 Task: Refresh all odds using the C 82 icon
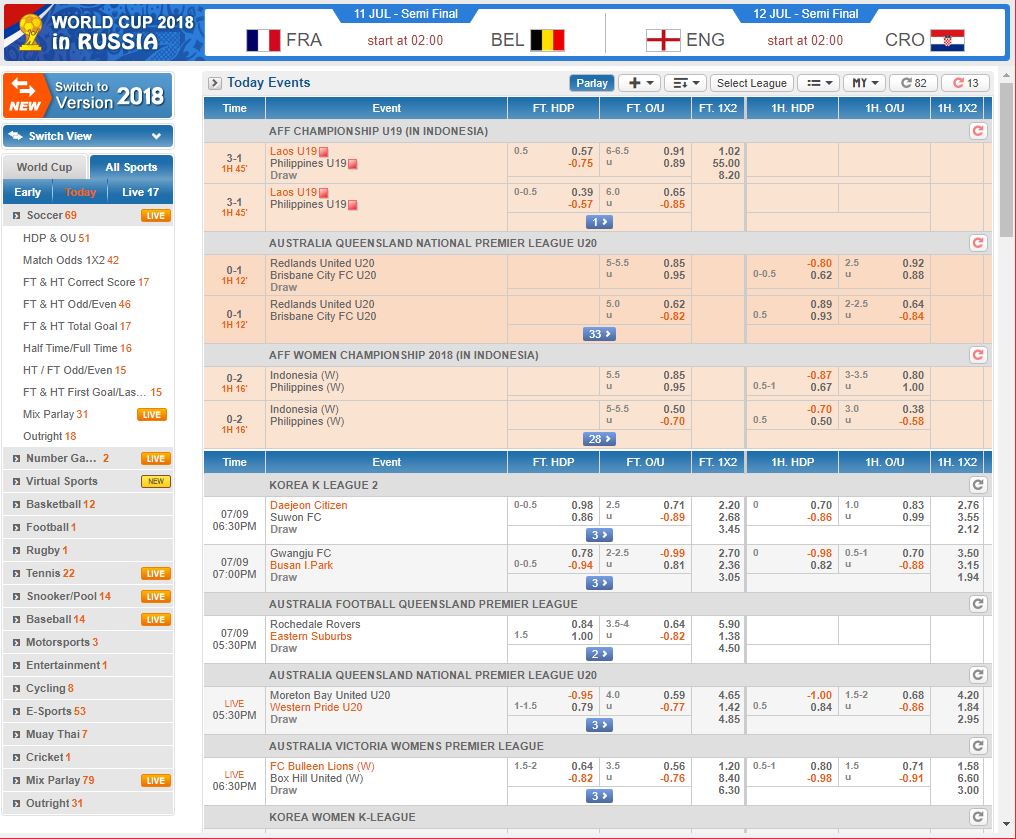click(912, 83)
